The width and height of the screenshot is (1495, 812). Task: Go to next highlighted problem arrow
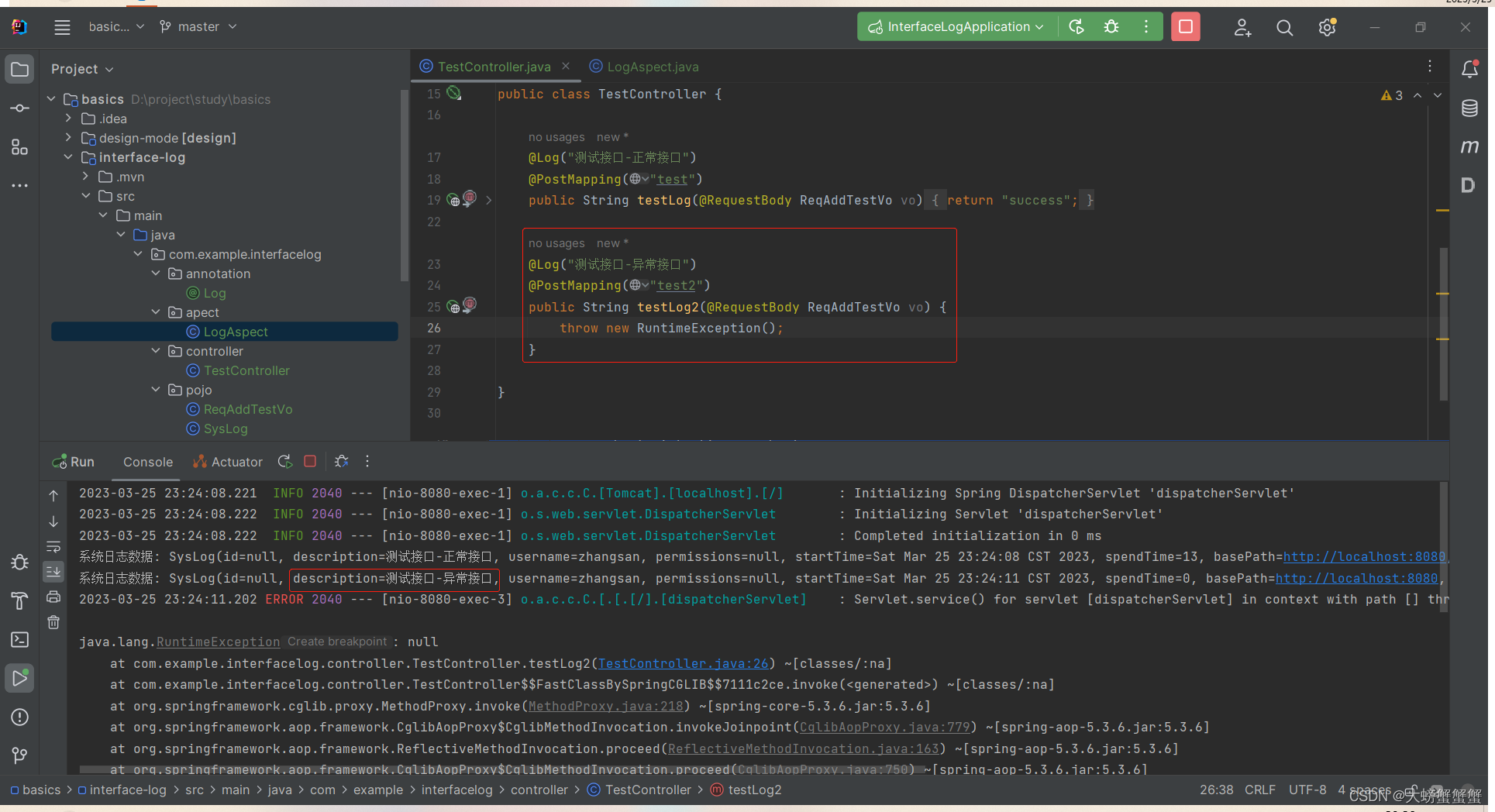point(1438,95)
